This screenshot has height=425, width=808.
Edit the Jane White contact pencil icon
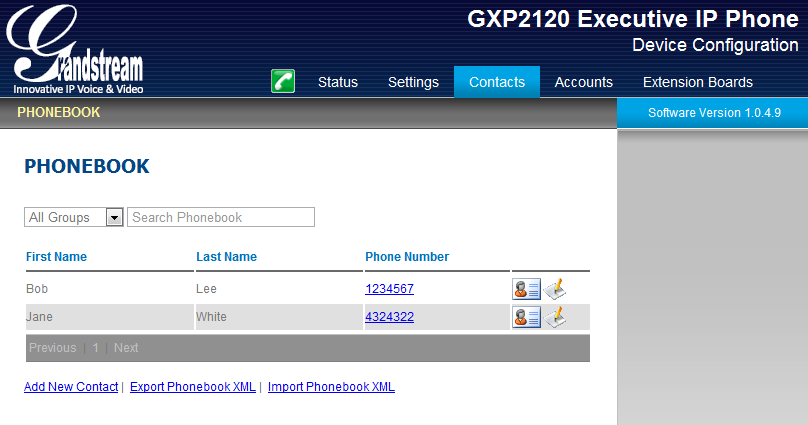point(555,317)
